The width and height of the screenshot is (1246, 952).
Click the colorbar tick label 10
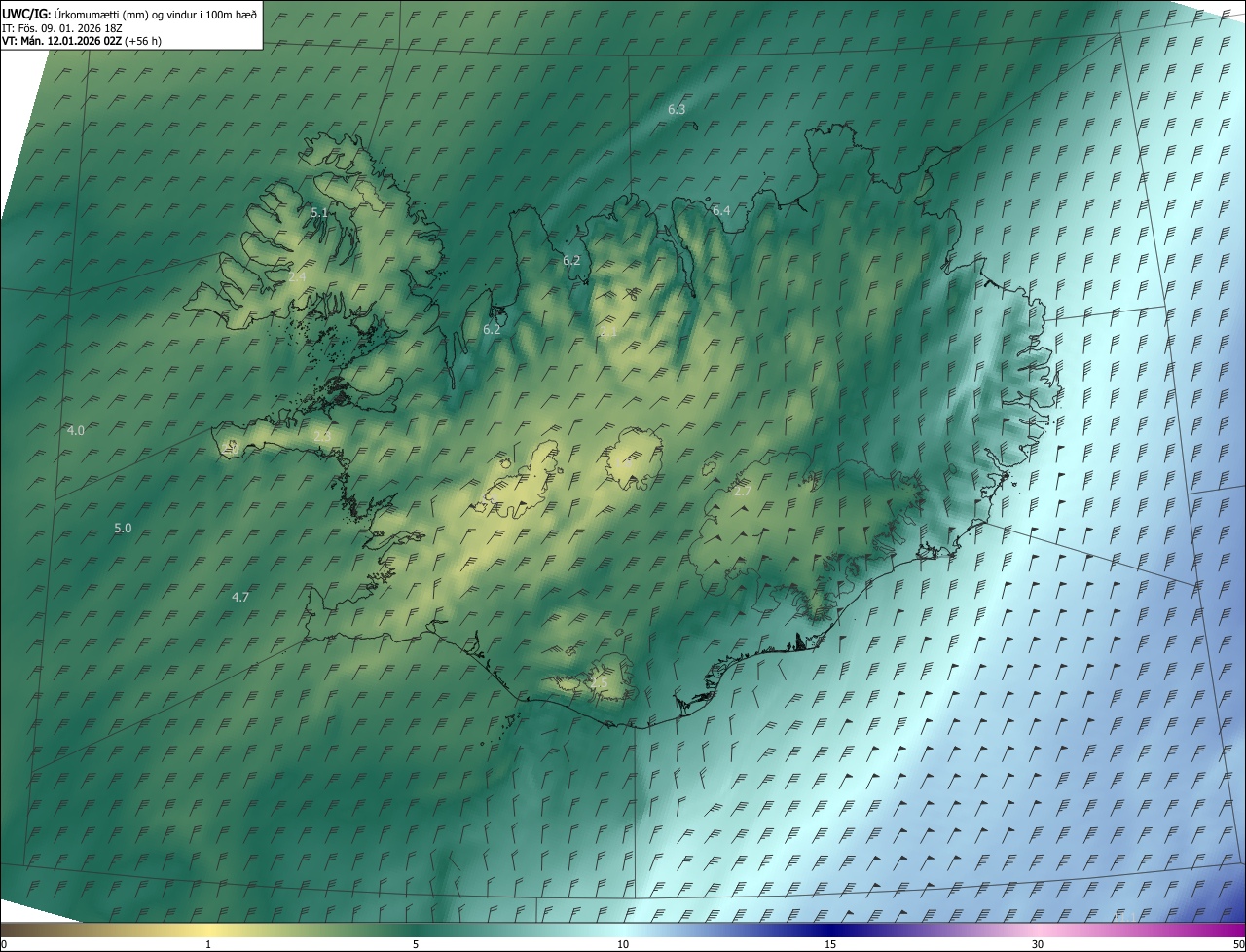623,944
